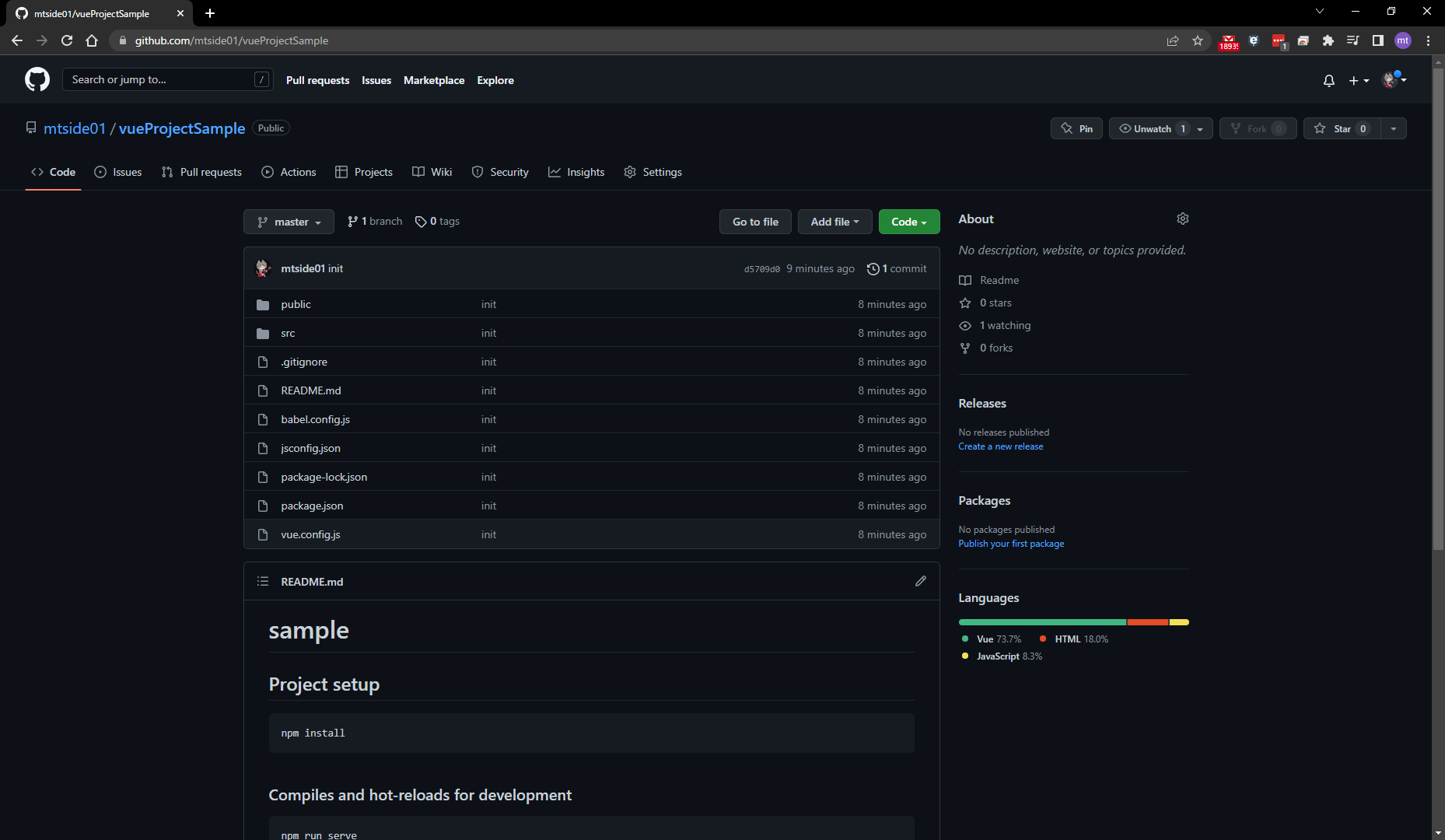View the 1 branch link
Viewport: 1445px width, 840px height.
tap(375, 222)
